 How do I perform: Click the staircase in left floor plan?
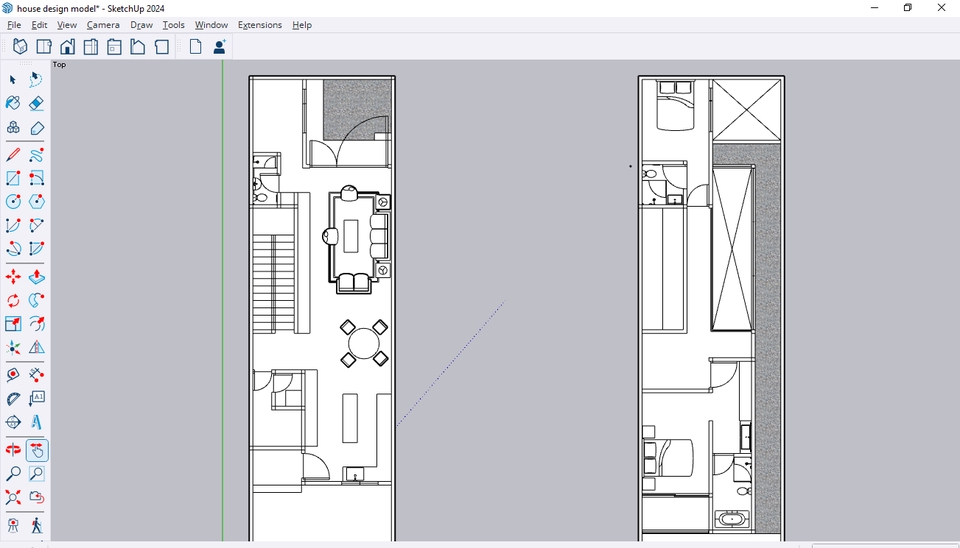pos(274,285)
